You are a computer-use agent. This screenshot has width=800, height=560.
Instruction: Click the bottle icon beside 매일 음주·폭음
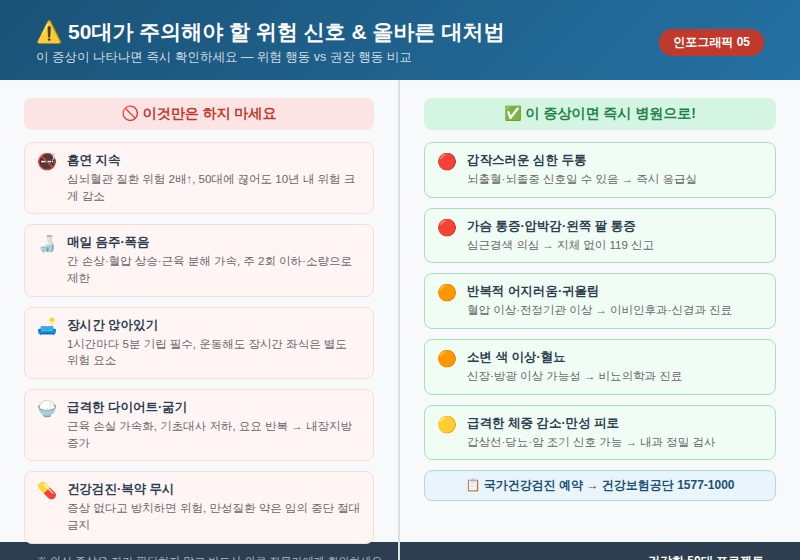(47, 243)
